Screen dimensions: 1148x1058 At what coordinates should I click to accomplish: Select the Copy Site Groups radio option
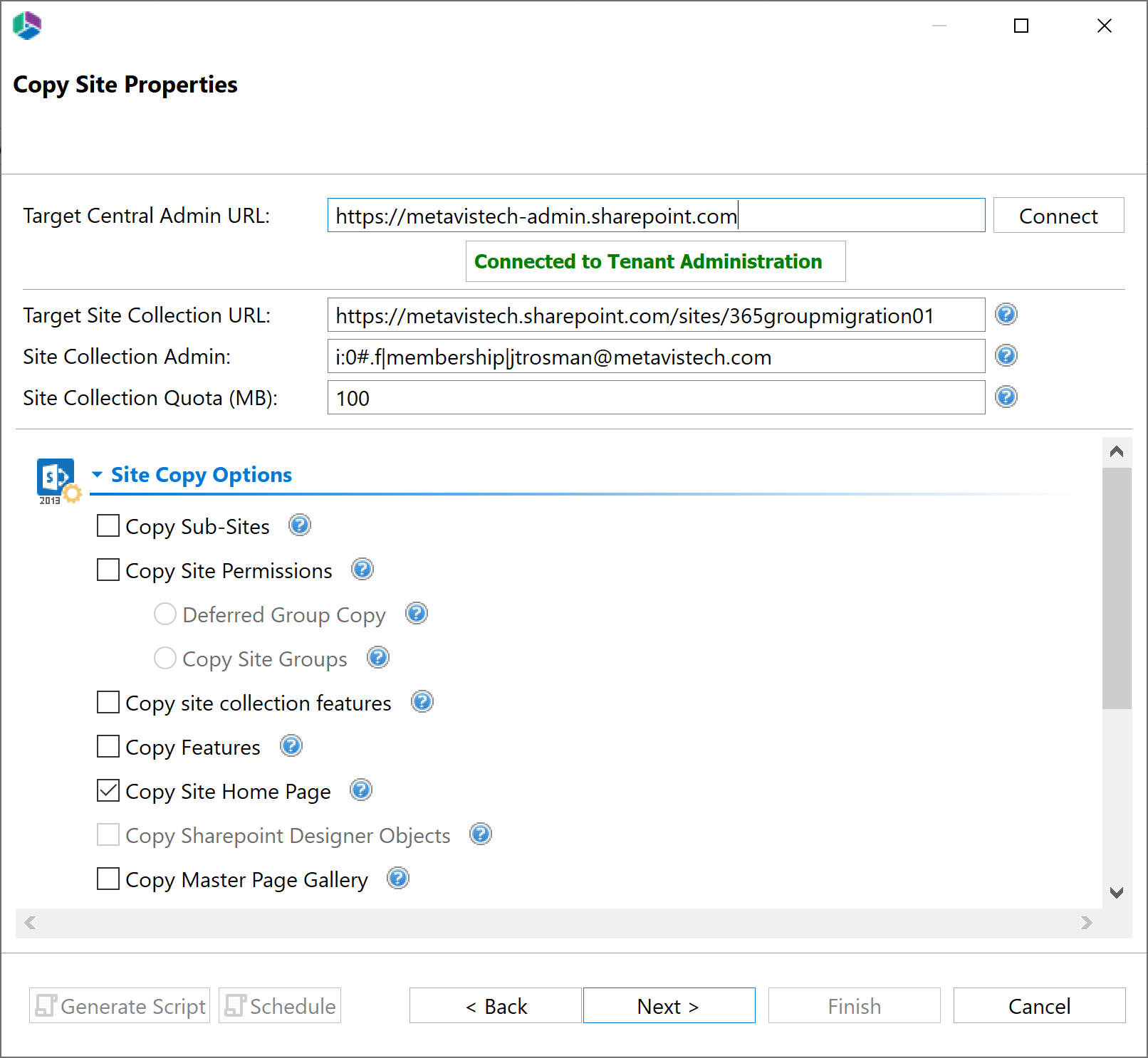click(x=165, y=658)
